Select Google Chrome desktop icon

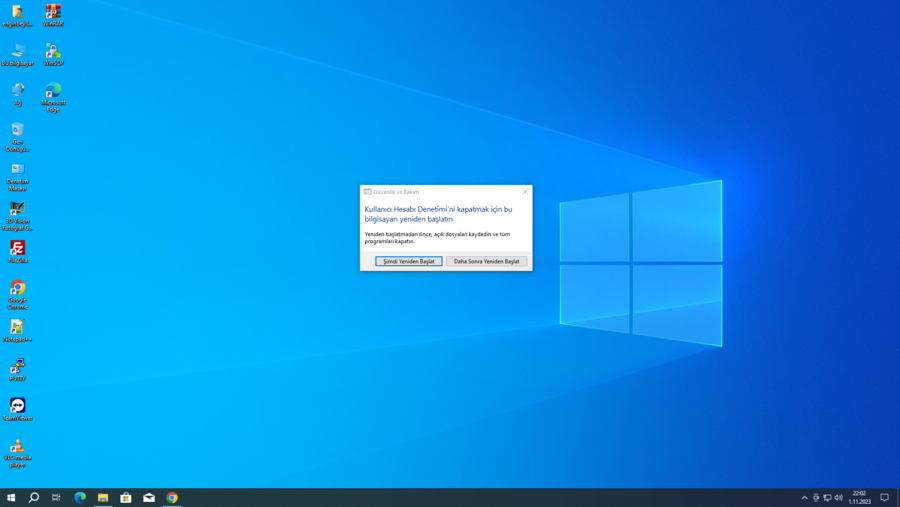pyautogui.click(x=17, y=295)
